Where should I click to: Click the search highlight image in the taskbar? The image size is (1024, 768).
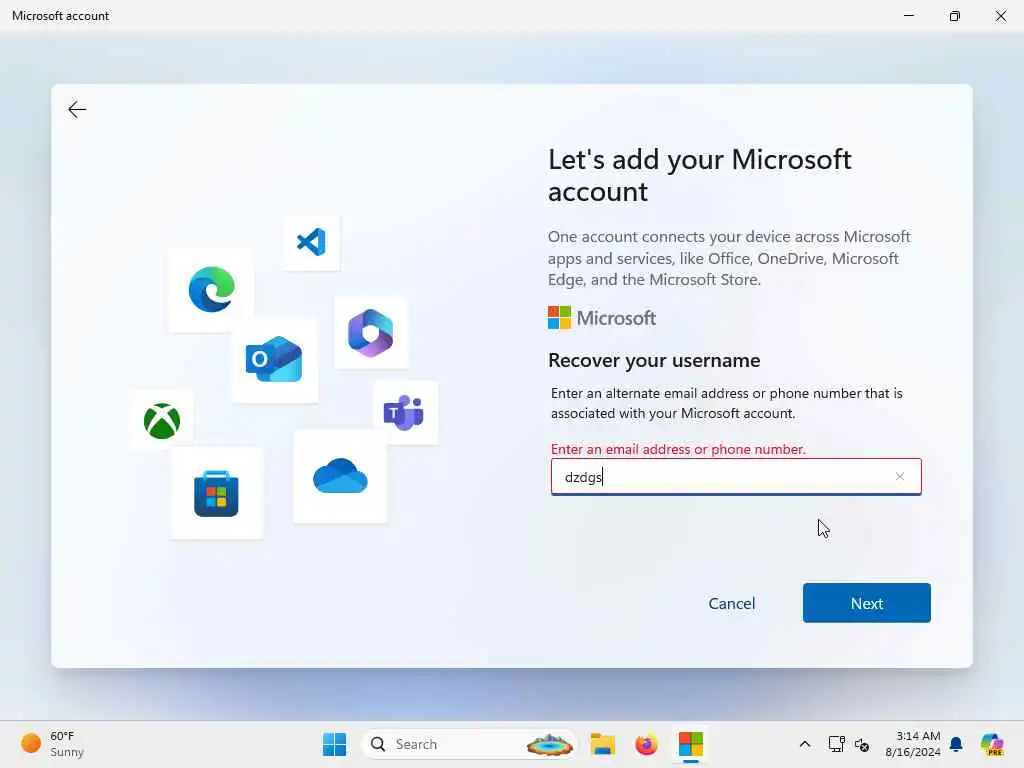click(x=549, y=744)
